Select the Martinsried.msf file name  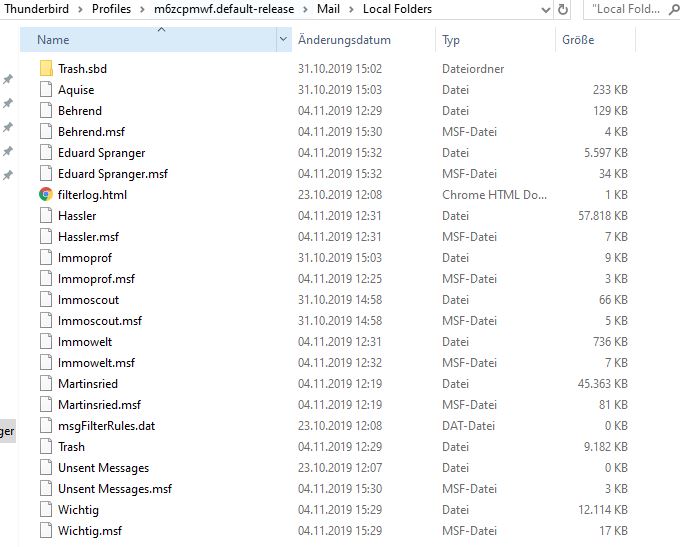99,405
